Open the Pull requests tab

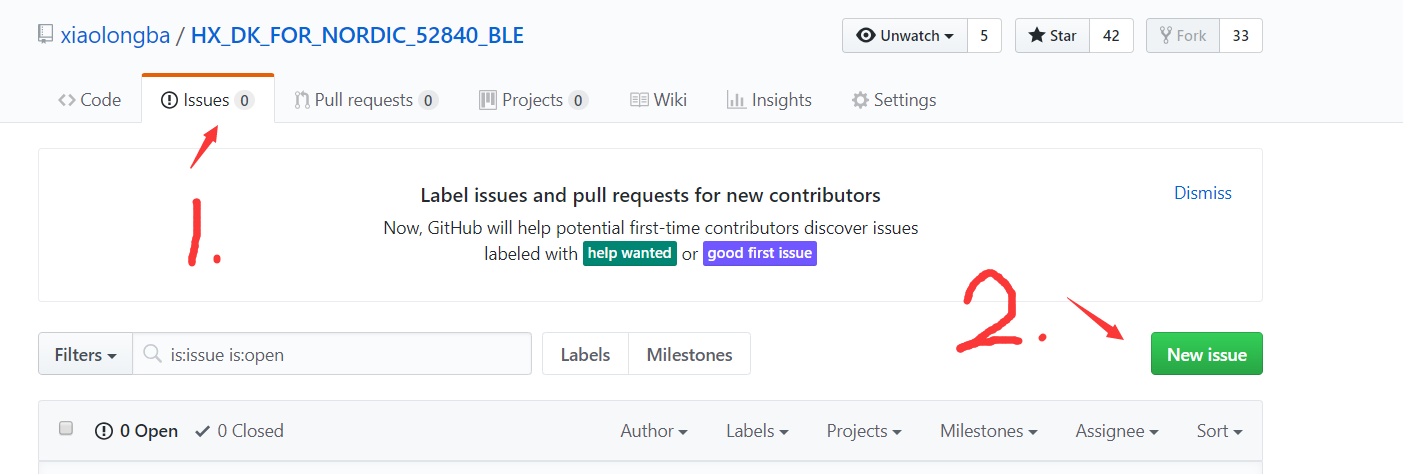click(x=365, y=100)
